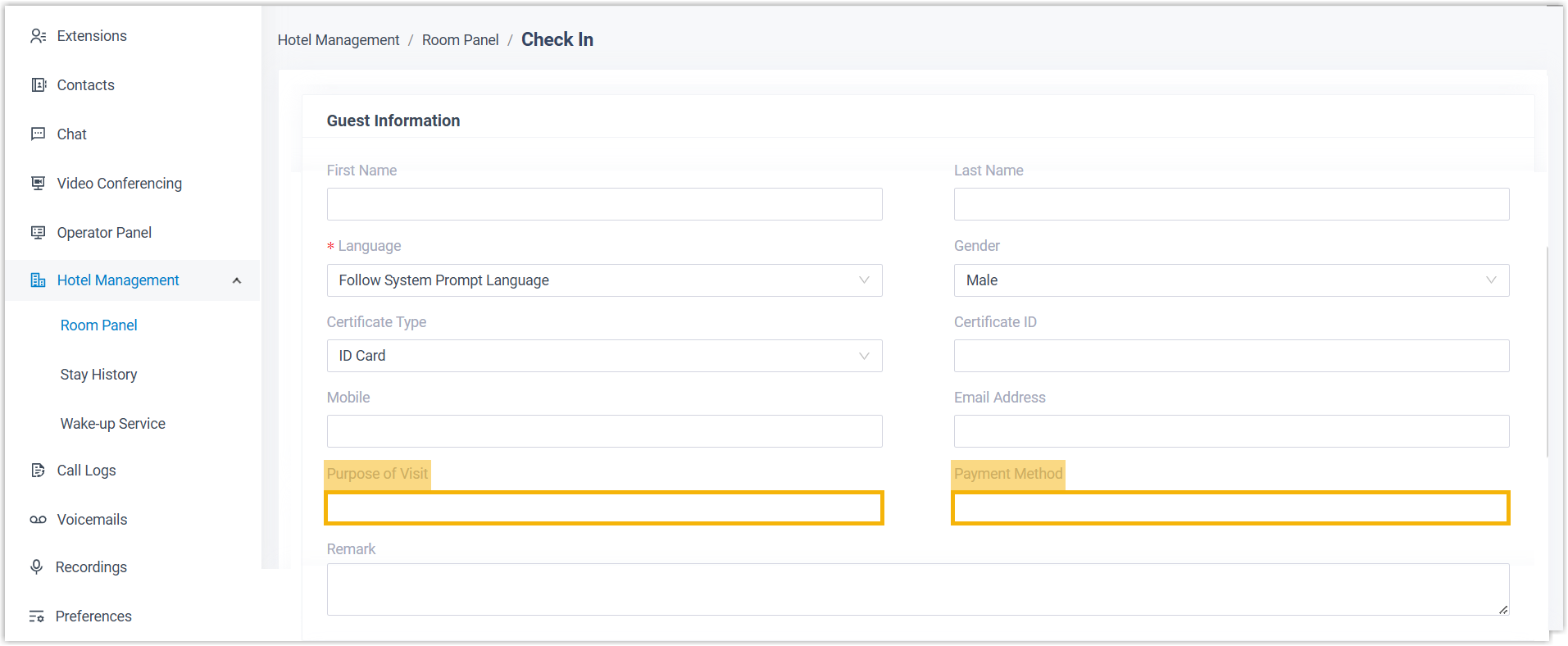Click the Call Logs icon

pyautogui.click(x=38, y=471)
